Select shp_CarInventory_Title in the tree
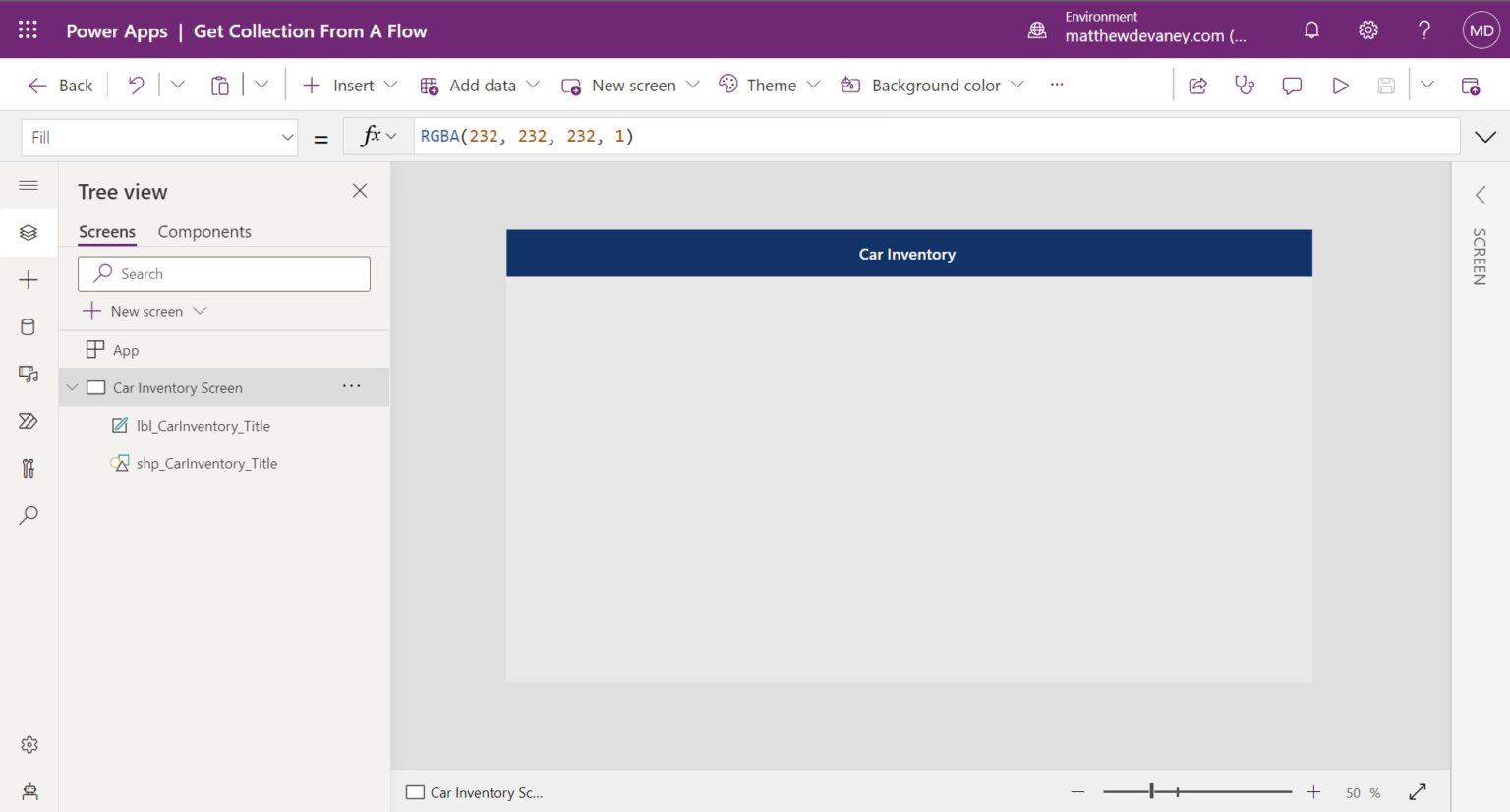 pos(206,463)
